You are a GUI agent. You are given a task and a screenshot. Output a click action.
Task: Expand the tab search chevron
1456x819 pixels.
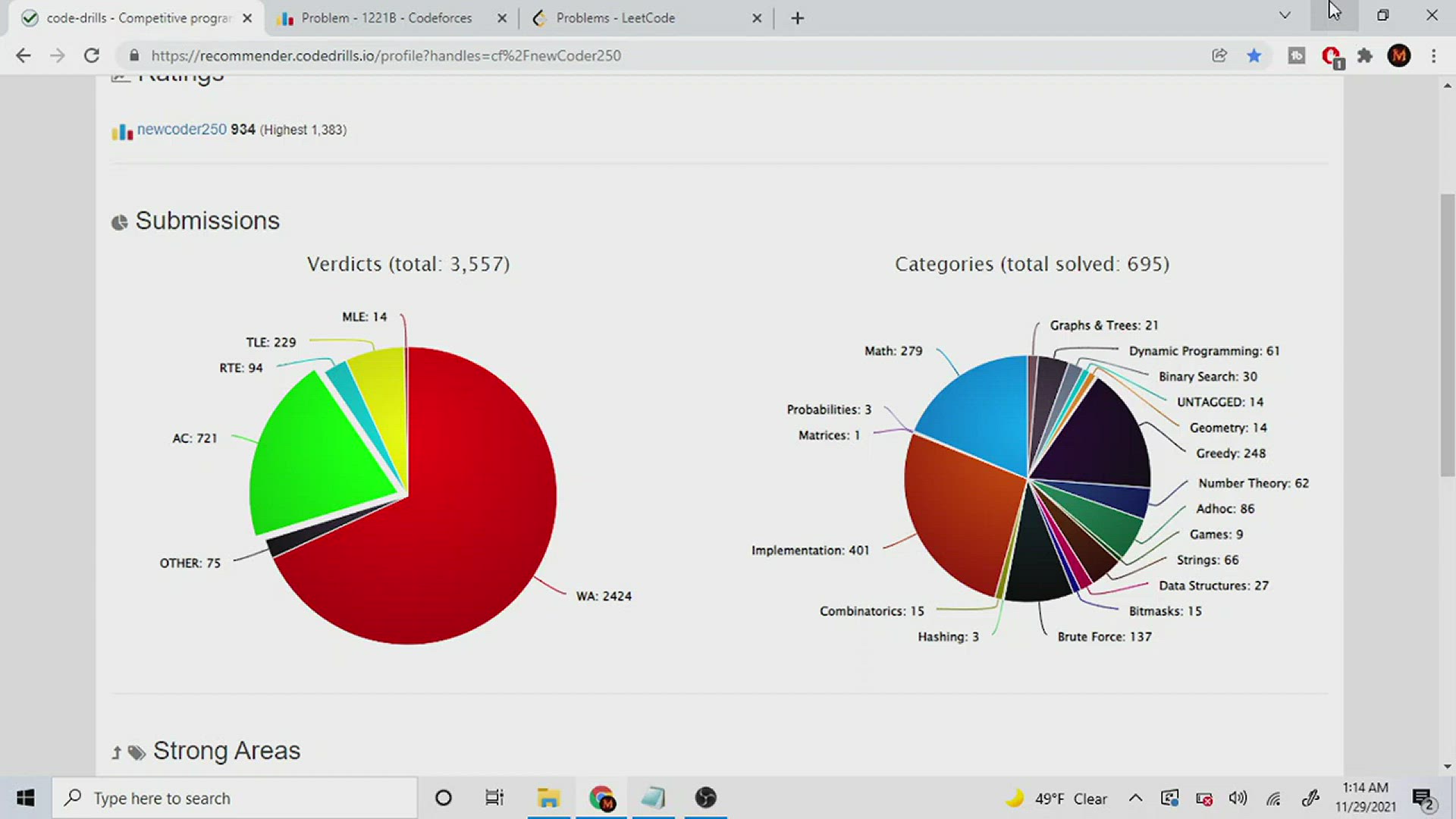coord(1285,15)
